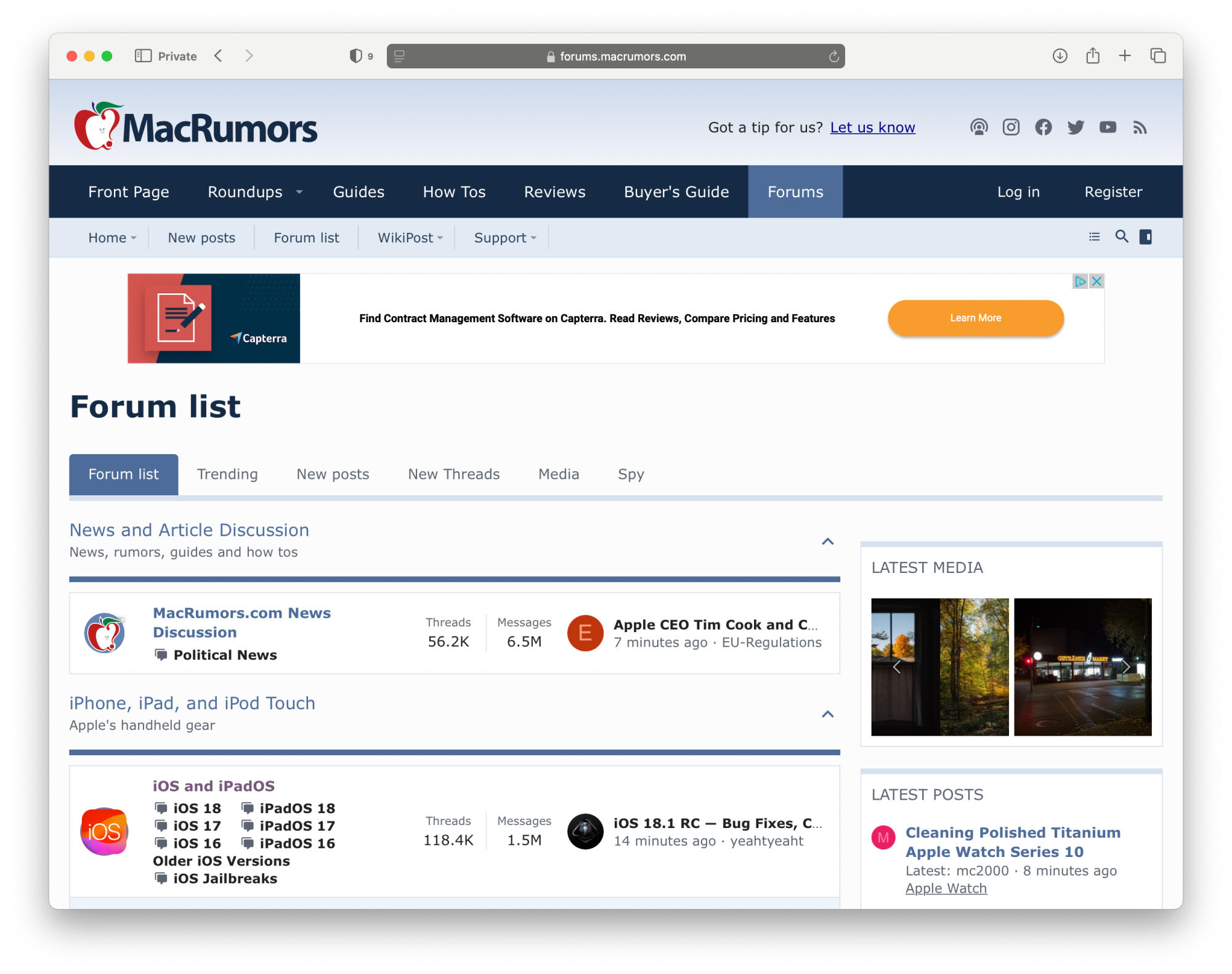Toggle the sidebar display icon
This screenshot has width=1232, height=974.
(x=1146, y=237)
